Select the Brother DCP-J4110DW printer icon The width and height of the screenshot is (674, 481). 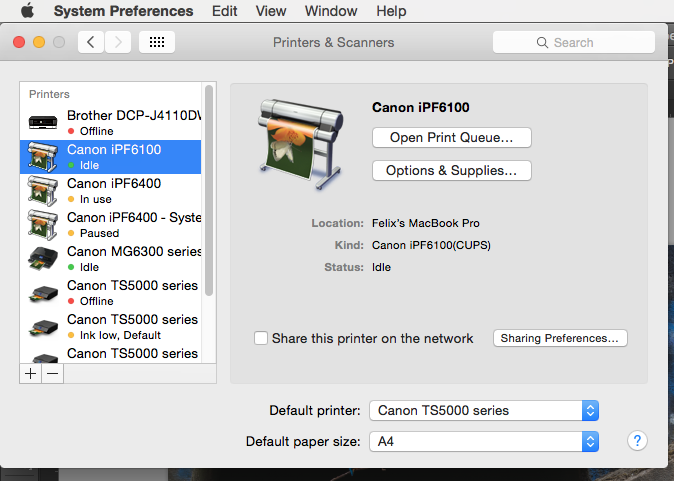(x=44, y=123)
